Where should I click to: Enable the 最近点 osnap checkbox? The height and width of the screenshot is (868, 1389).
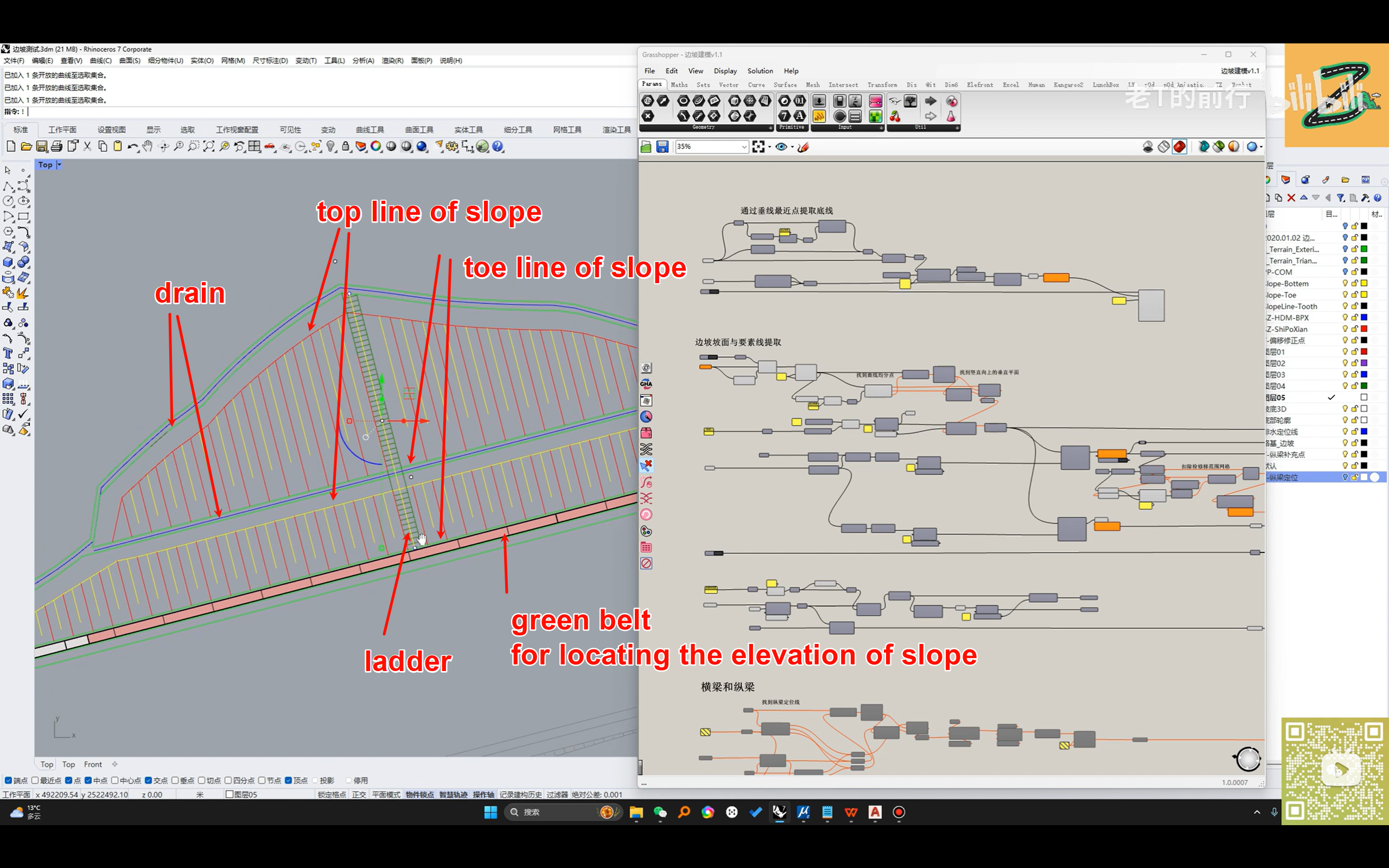click(x=36, y=780)
